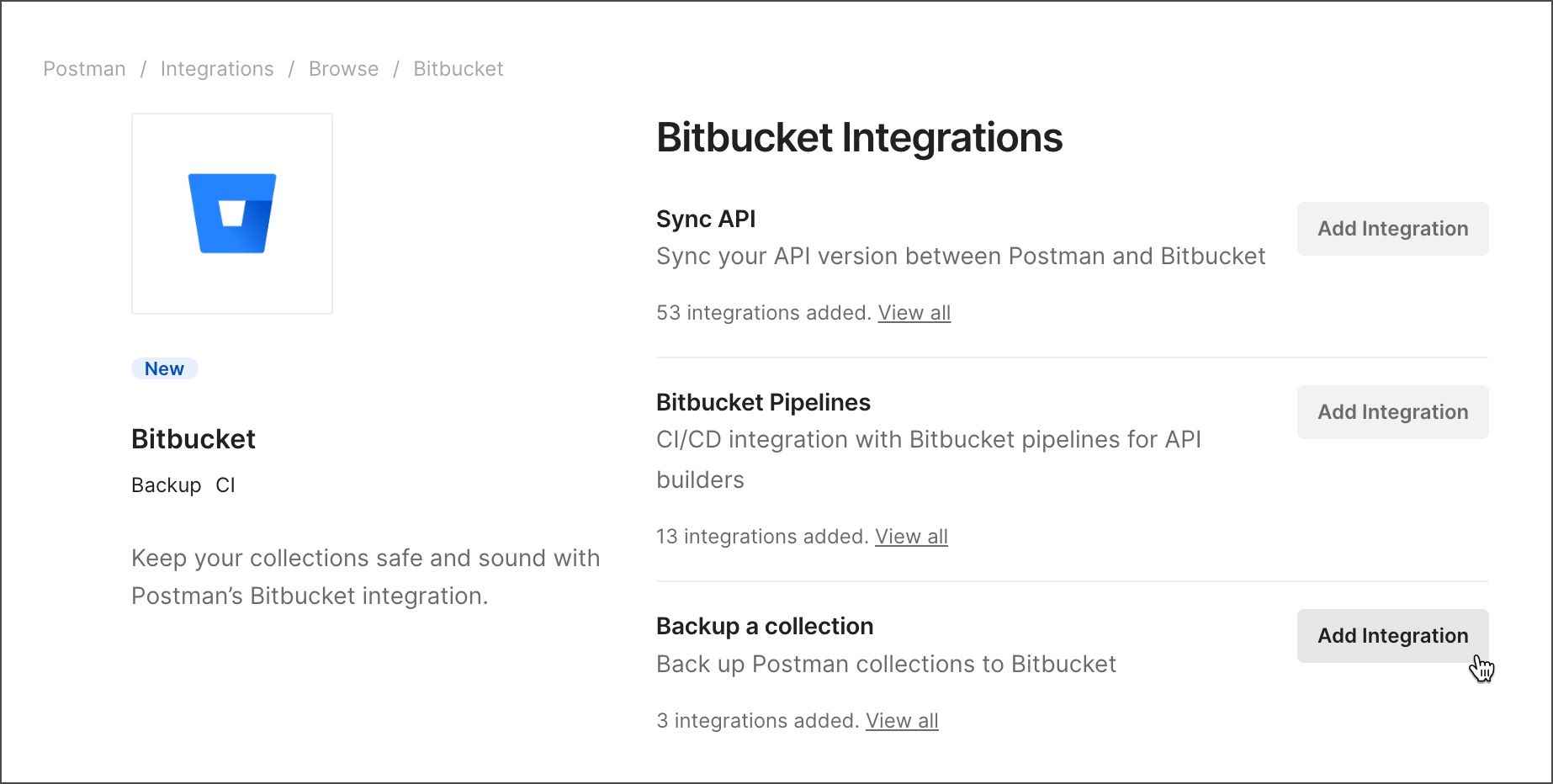View all Backup a collection integrations
Image resolution: width=1553 pixels, height=784 pixels.
coord(902,720)
